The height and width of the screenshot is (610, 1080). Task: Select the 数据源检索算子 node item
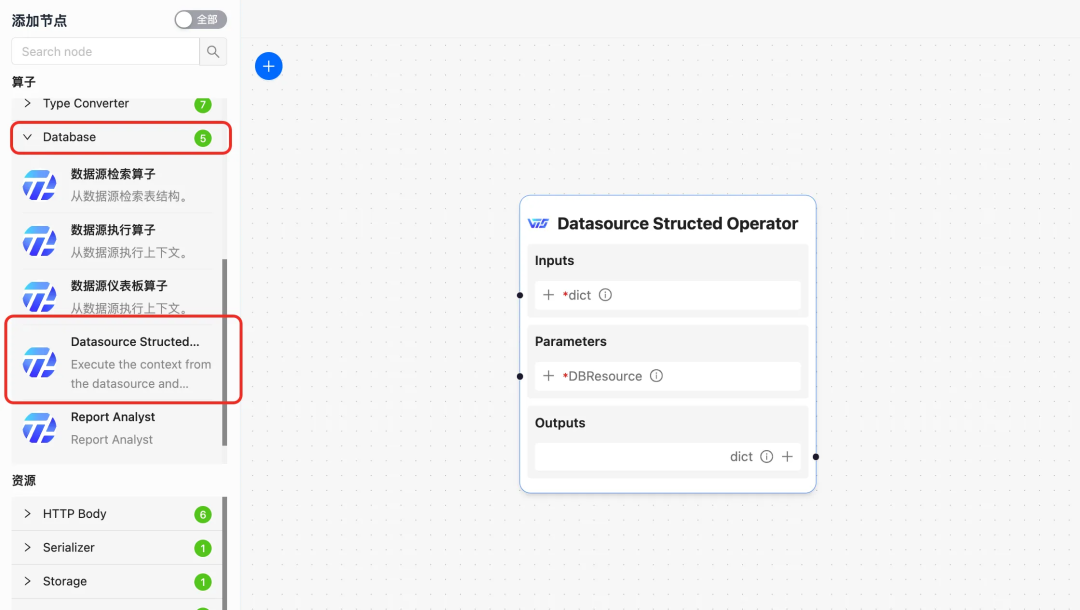pos(117,185)
